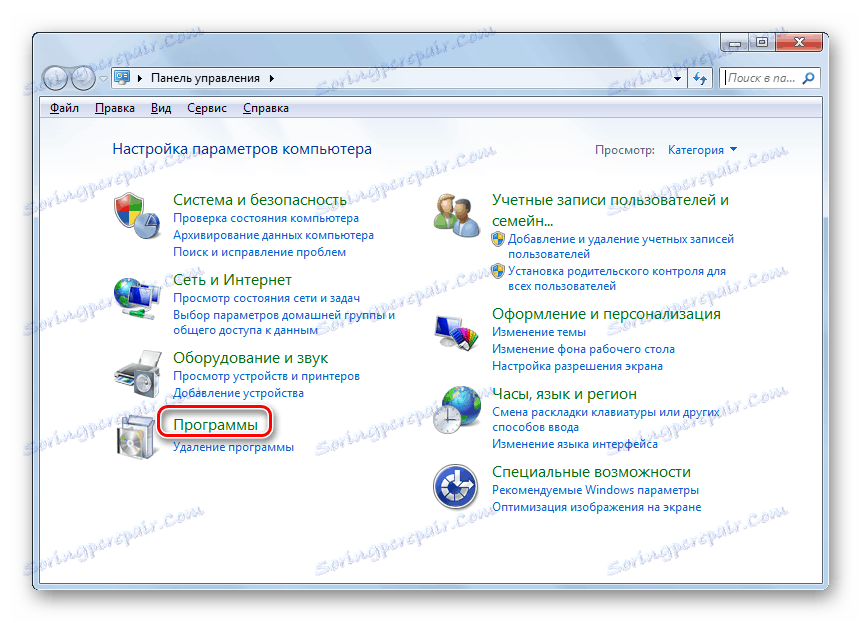Click Добавление устройства link

click(238, 393)
